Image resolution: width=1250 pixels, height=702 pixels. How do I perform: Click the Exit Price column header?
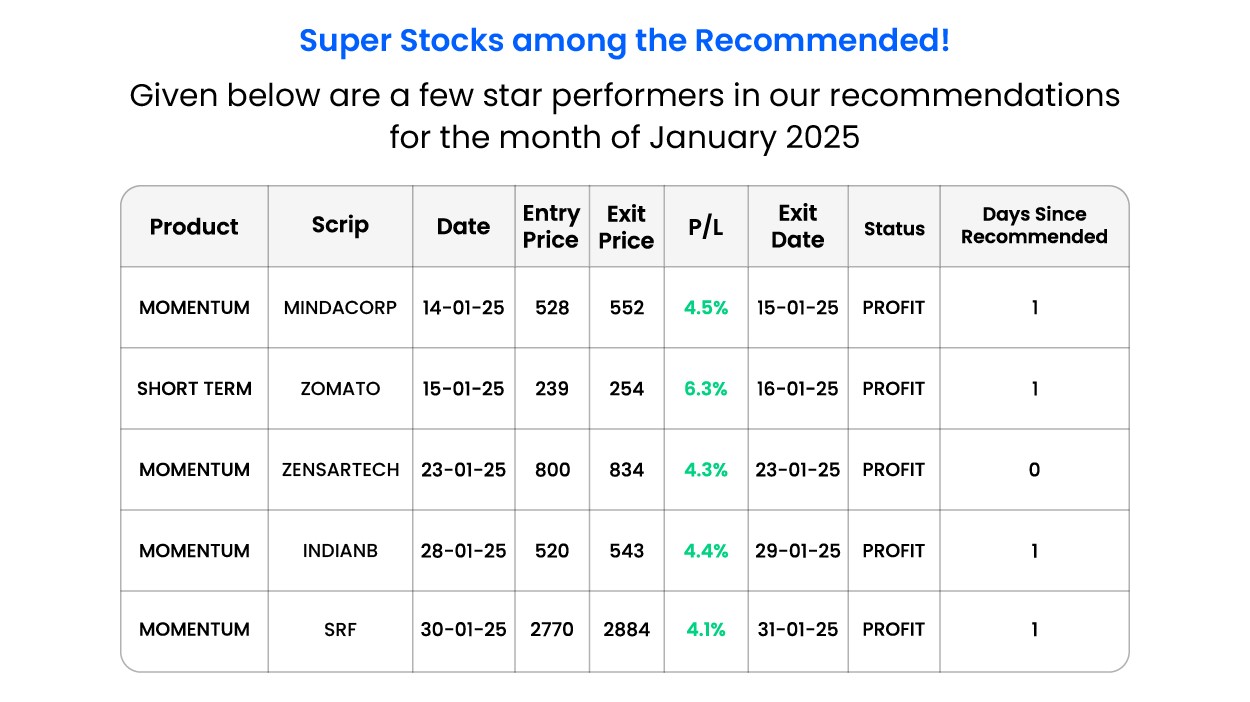626,227
